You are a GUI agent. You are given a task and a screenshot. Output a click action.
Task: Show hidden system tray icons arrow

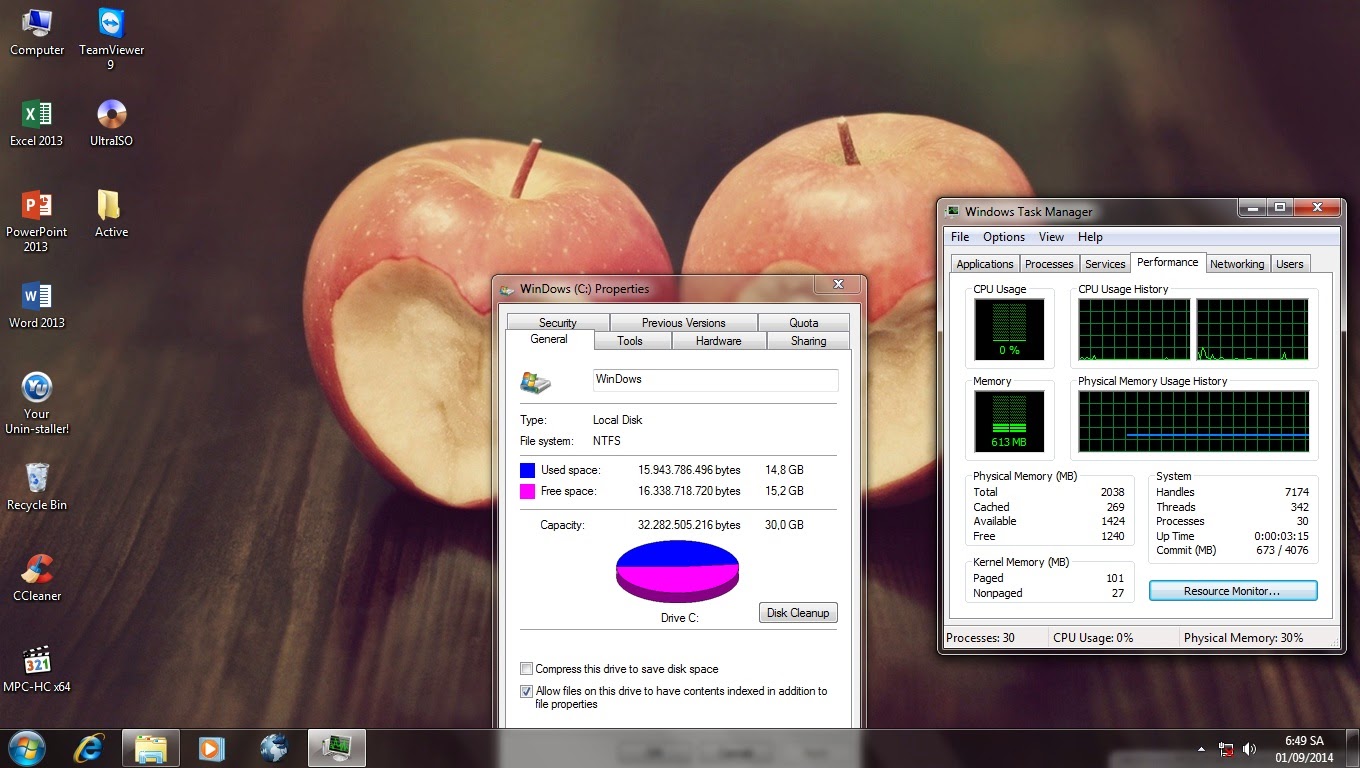(1201, 748)
